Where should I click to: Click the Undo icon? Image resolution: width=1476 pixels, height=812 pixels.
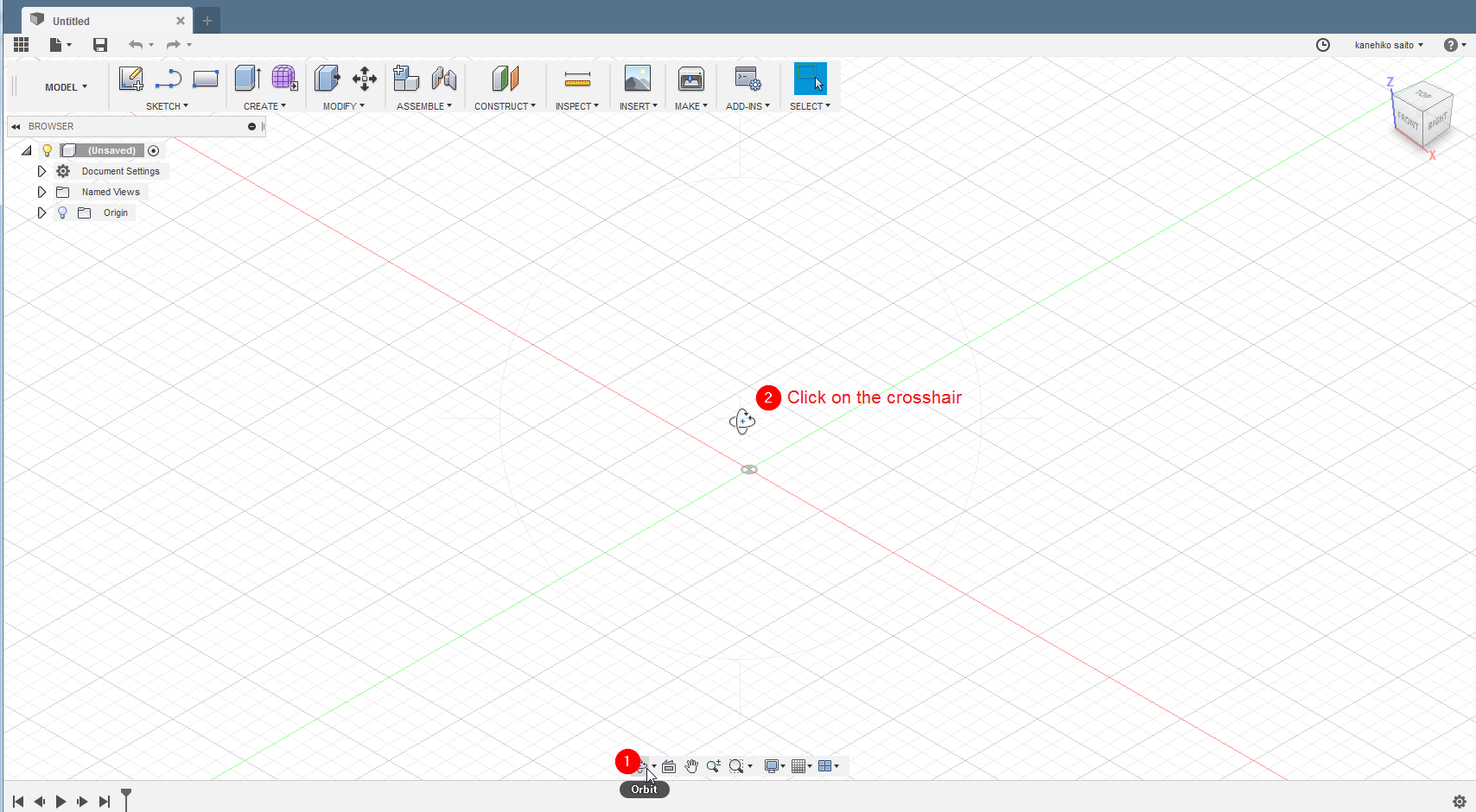135,45
